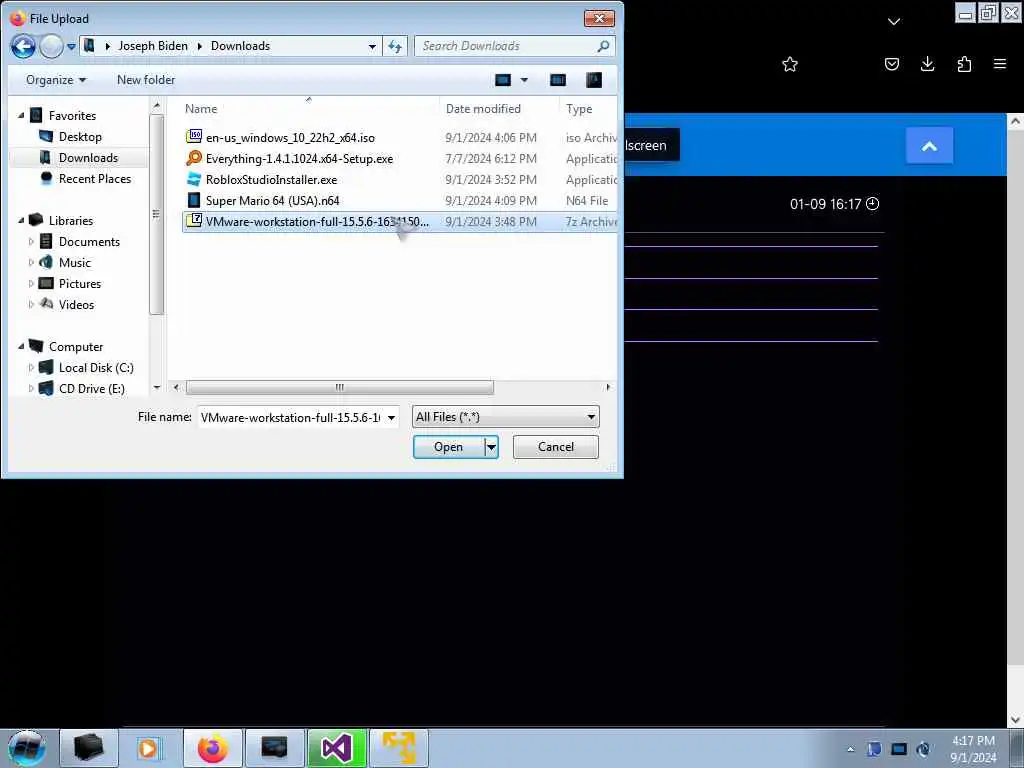Click the ISO file icon
This screenshot has width=1024, height=768.
(x=194, y=136)
